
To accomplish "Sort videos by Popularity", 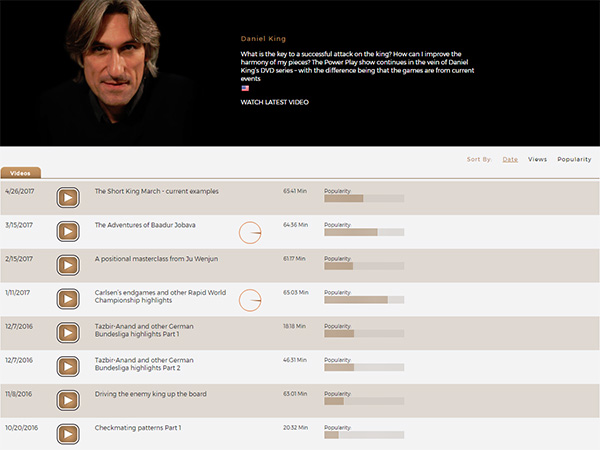I will (574, 159).
